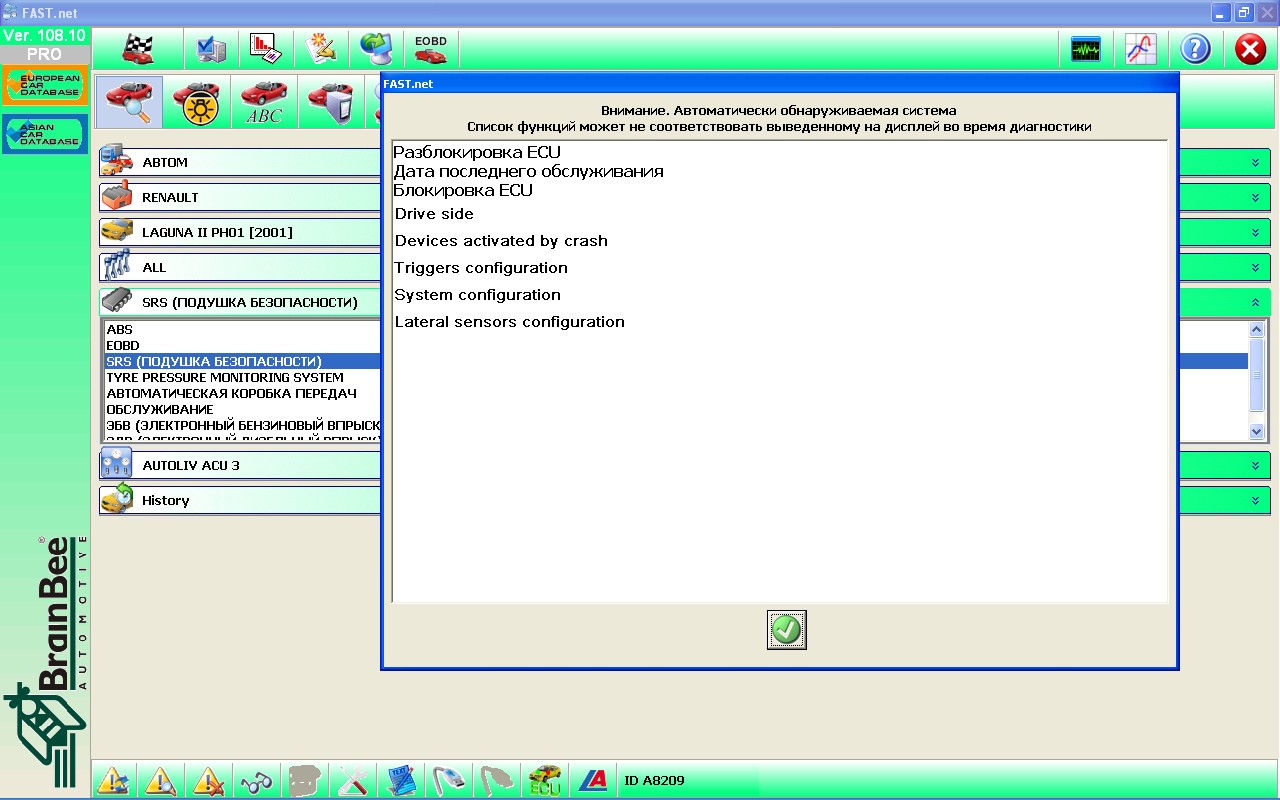This screenshot has height=800, width=1280.
Task: Select ОБСЛУЖИВАНИЕ in the systems list
Action: coord(160,409)
